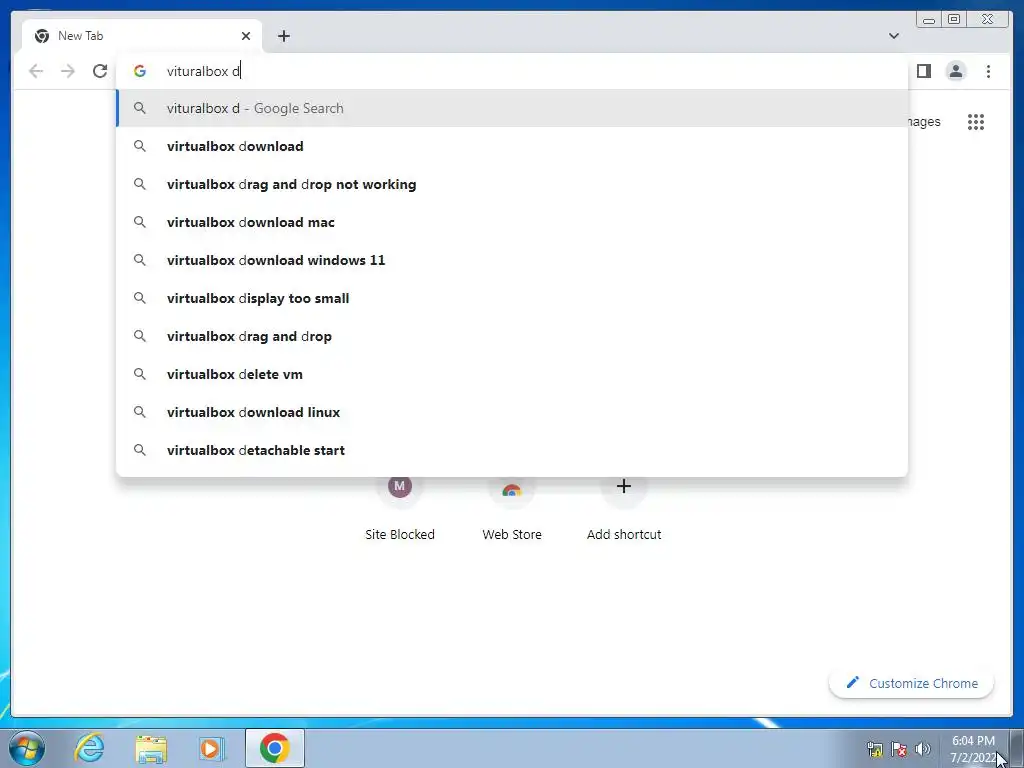Reload the page with the refresh icon
This screenshot has width=1024, height=768.
point(100,71)
